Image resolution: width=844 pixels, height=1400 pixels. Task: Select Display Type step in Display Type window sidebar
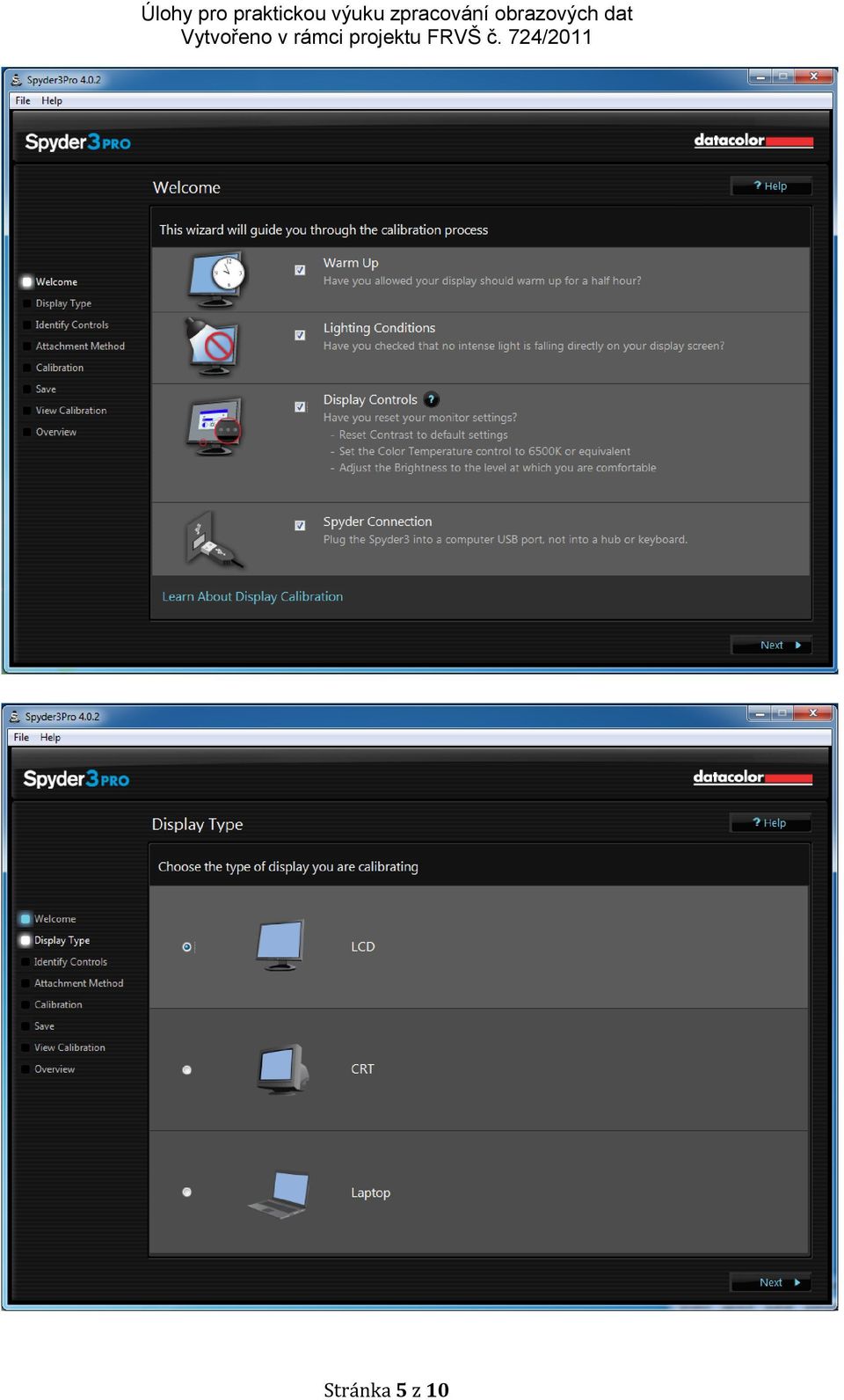pyautogui.click(x=55, y=940)
